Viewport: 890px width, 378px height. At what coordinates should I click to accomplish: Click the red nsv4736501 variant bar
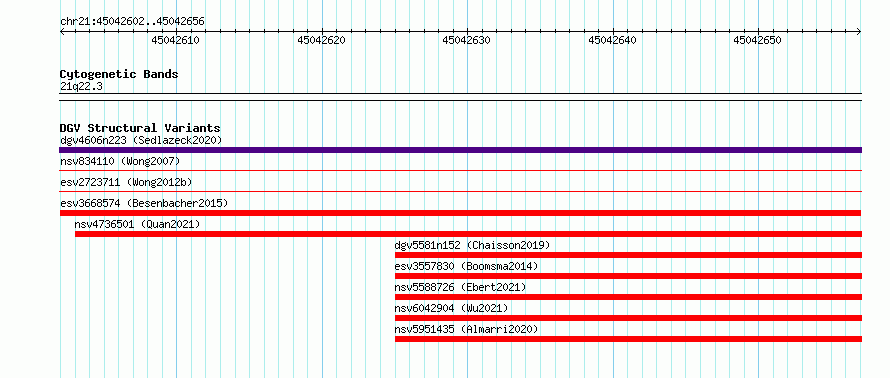468,234
